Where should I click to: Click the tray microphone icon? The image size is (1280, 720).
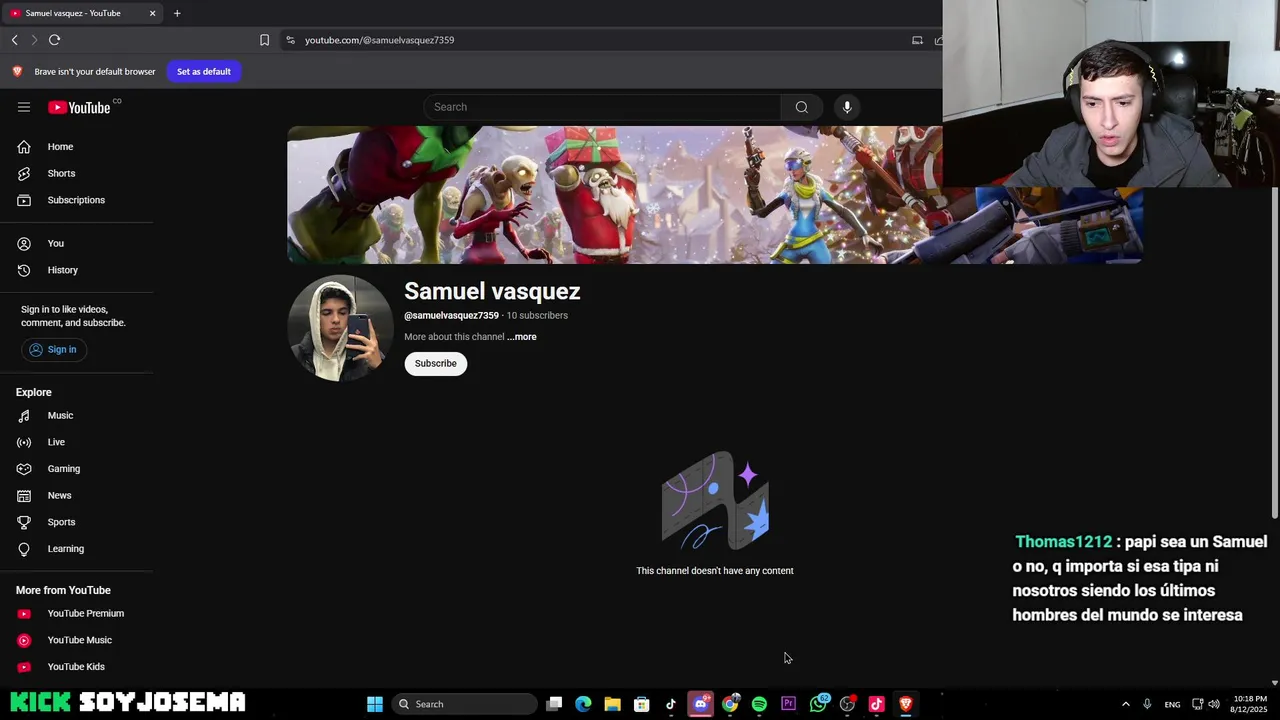1147,704
